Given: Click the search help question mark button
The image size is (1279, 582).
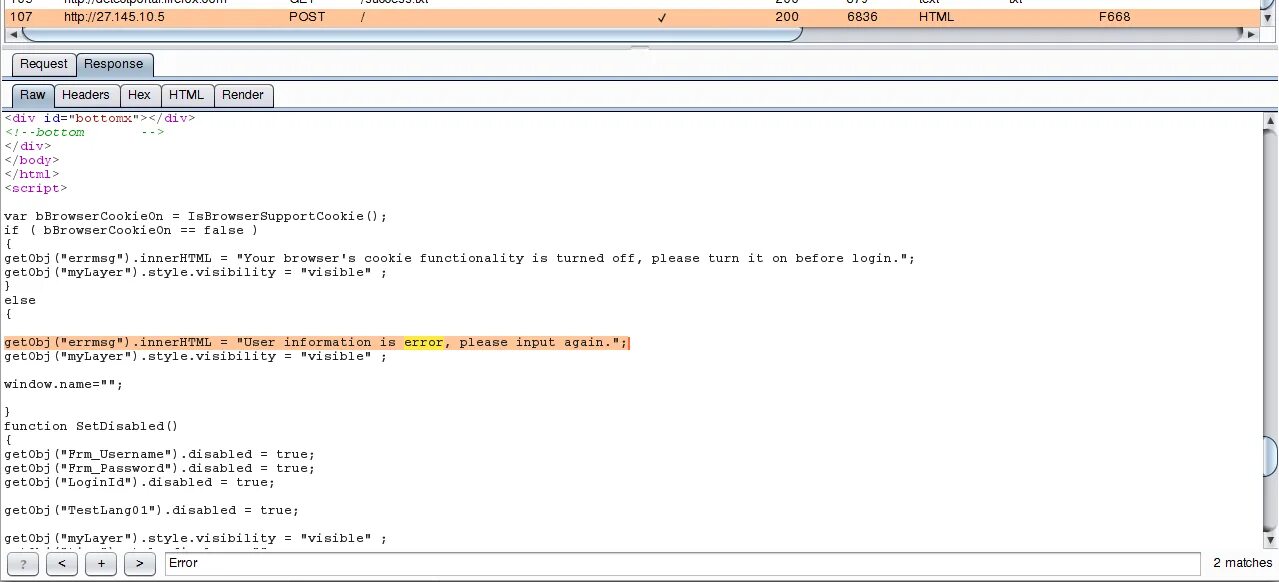Looking at the screenshot, I should (x=22, y=564).
